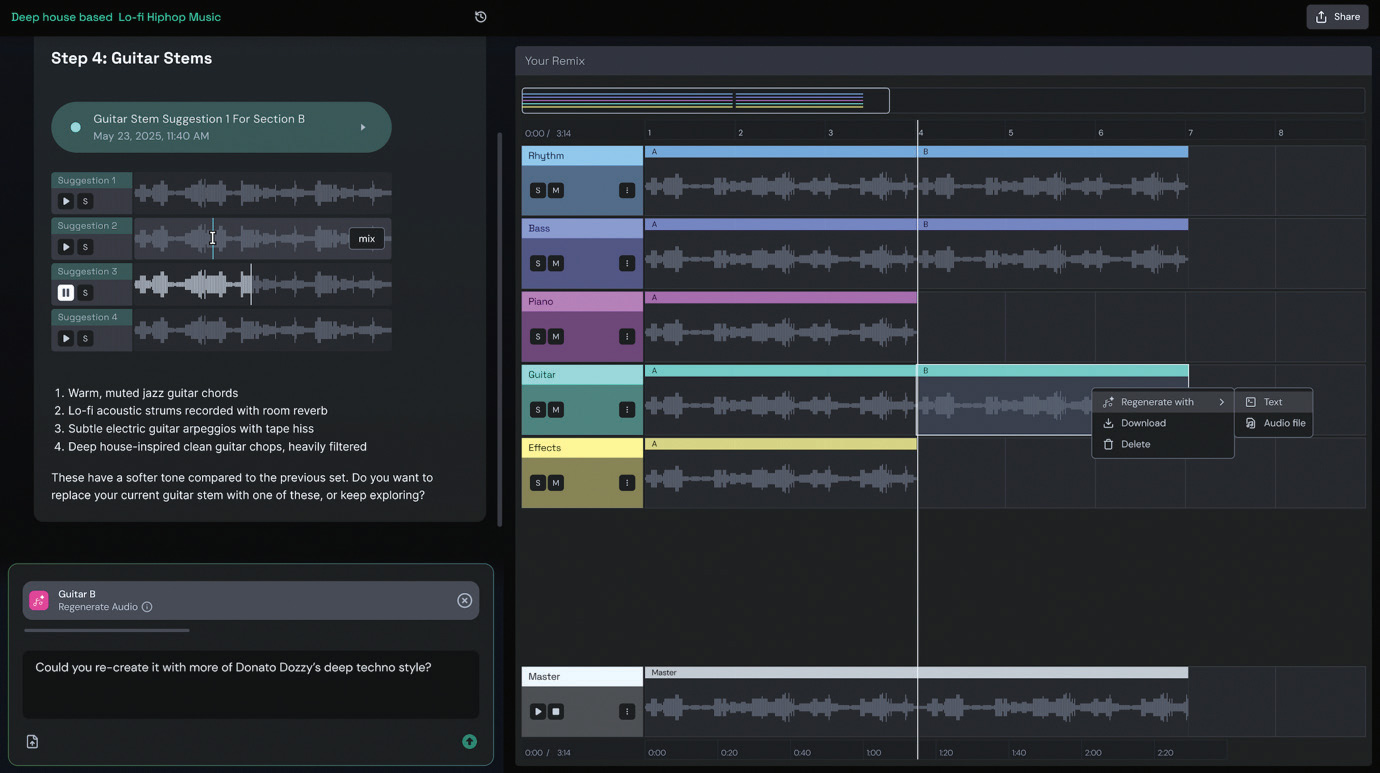Stop the Master track playback
This screenshot has width=1380, height=773.
[x=556, y=712]
